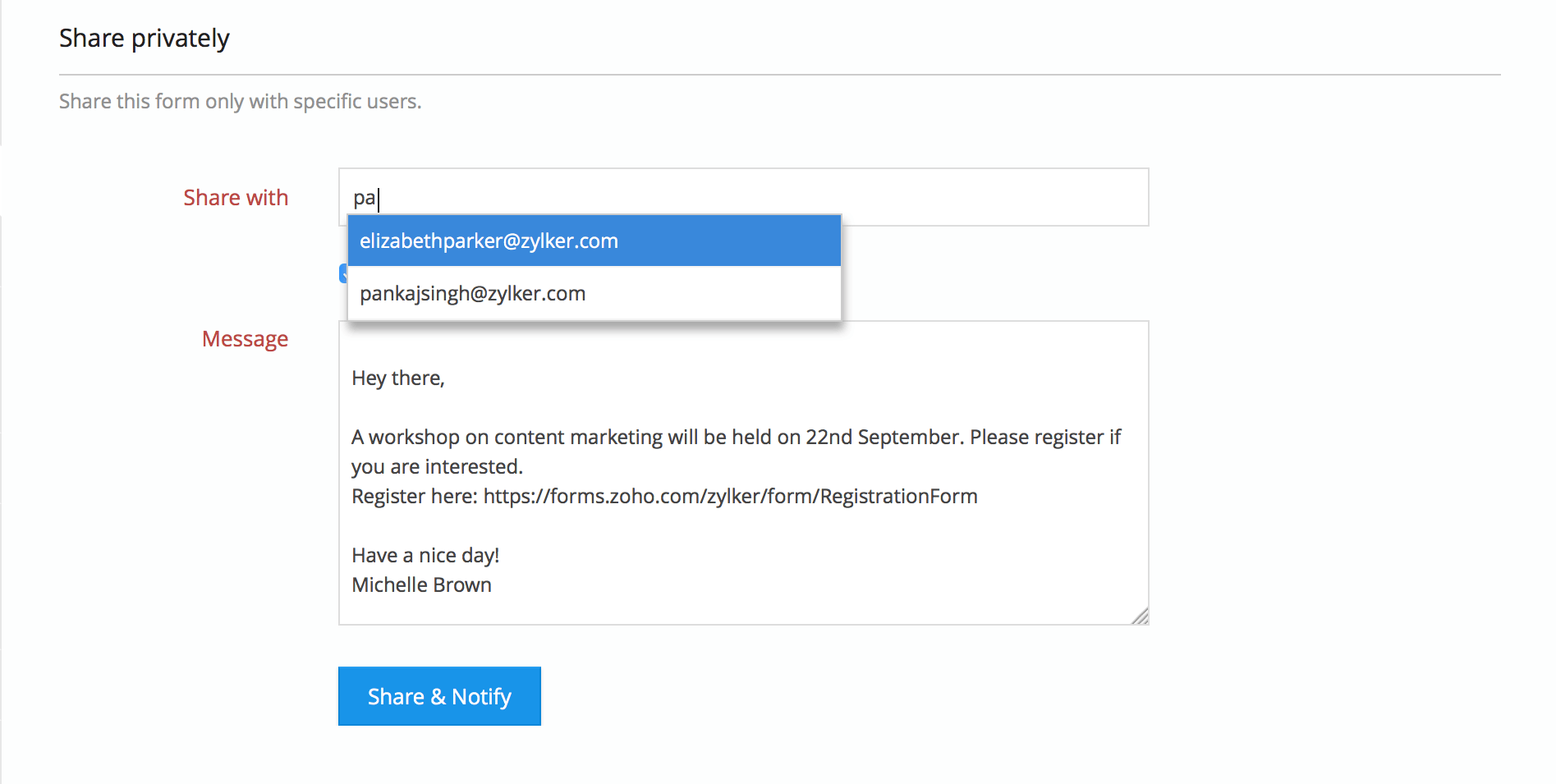Click the Share privately heading
Screen dimensions: 1556x784
[145, 39]
